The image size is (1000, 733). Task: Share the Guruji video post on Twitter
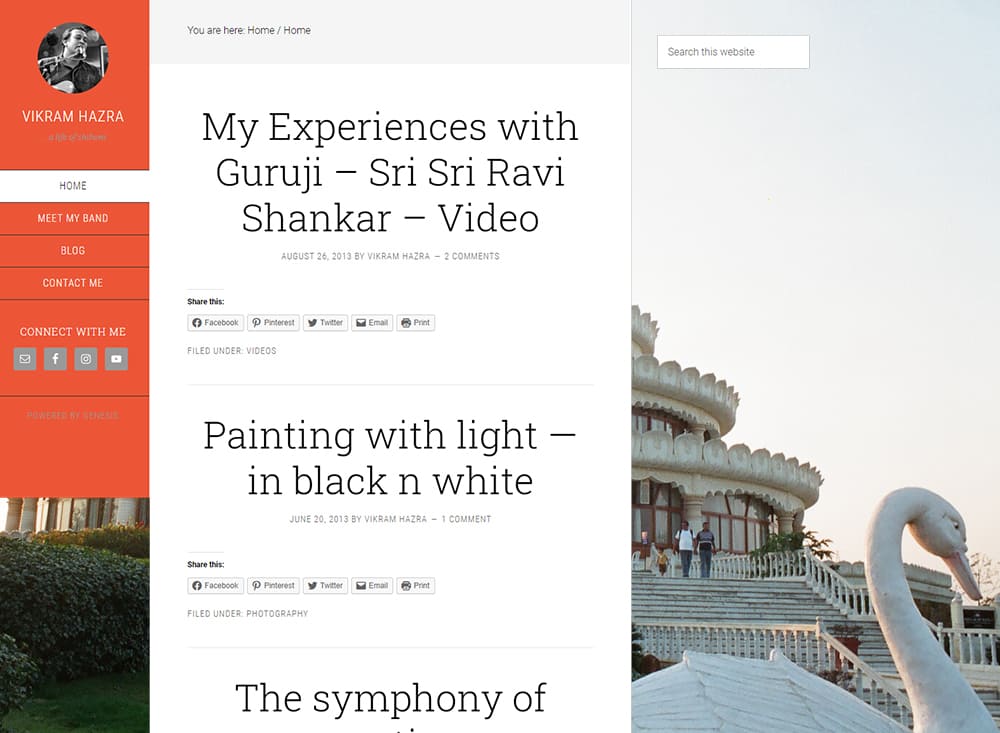(x=325, y=323)
